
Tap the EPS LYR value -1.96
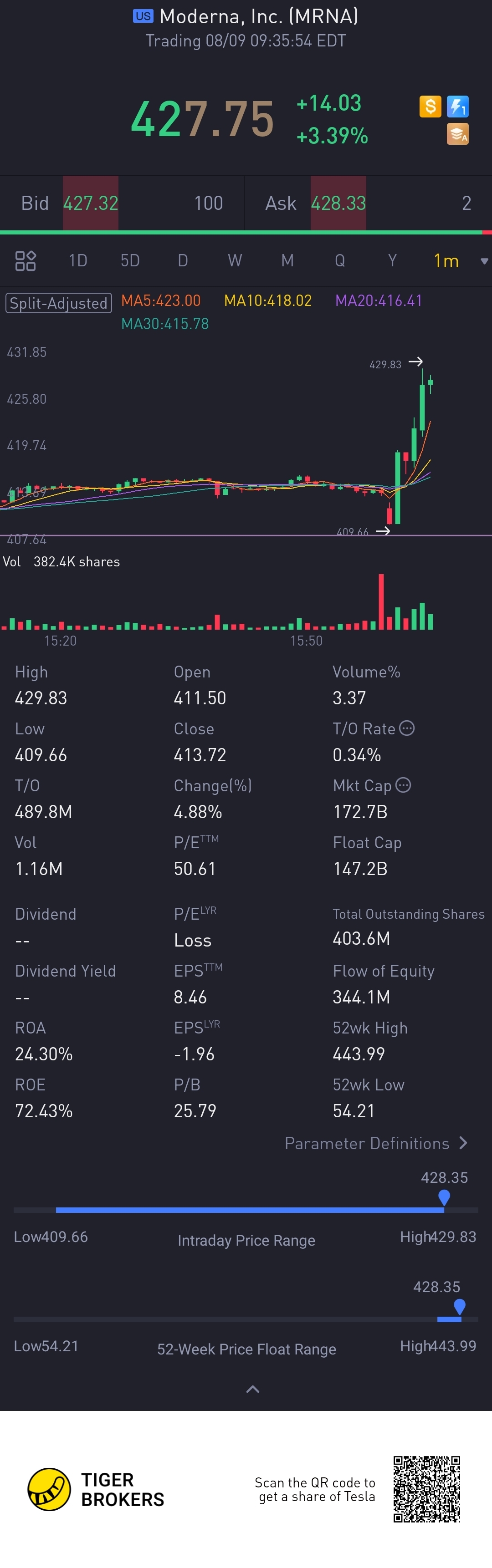tap(194, 1054)
